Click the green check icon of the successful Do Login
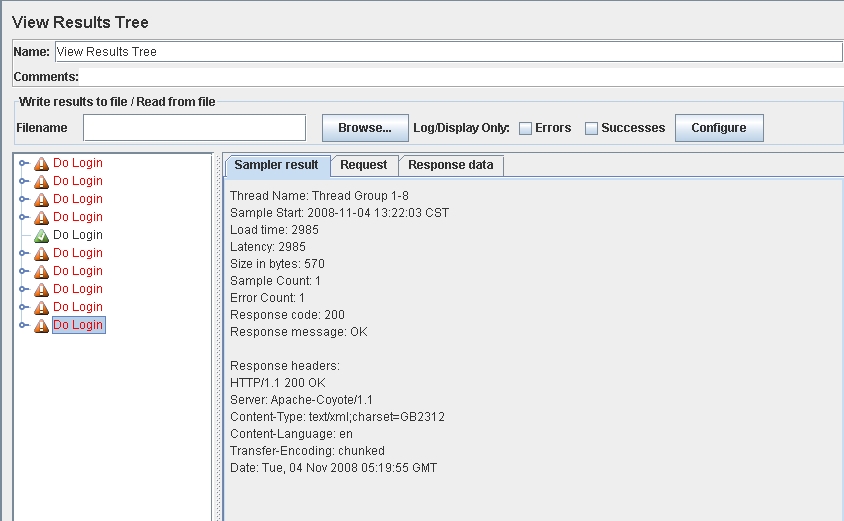 41,235
